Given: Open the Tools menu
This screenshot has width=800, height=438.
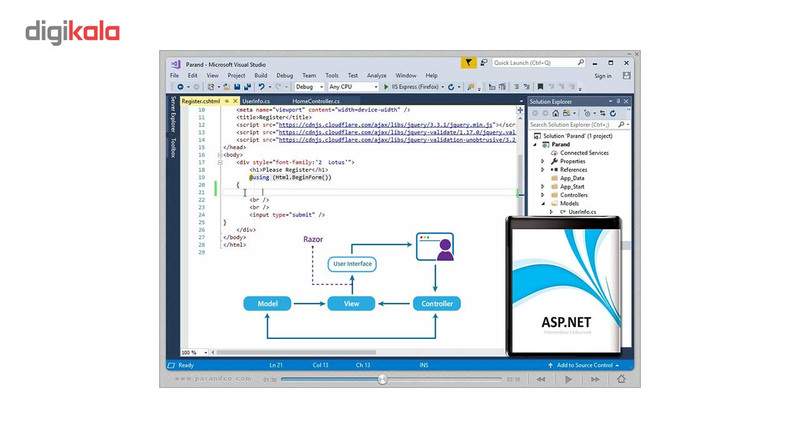Looking at the screenshot, I should pyautogui.click(x=332, y=76).
